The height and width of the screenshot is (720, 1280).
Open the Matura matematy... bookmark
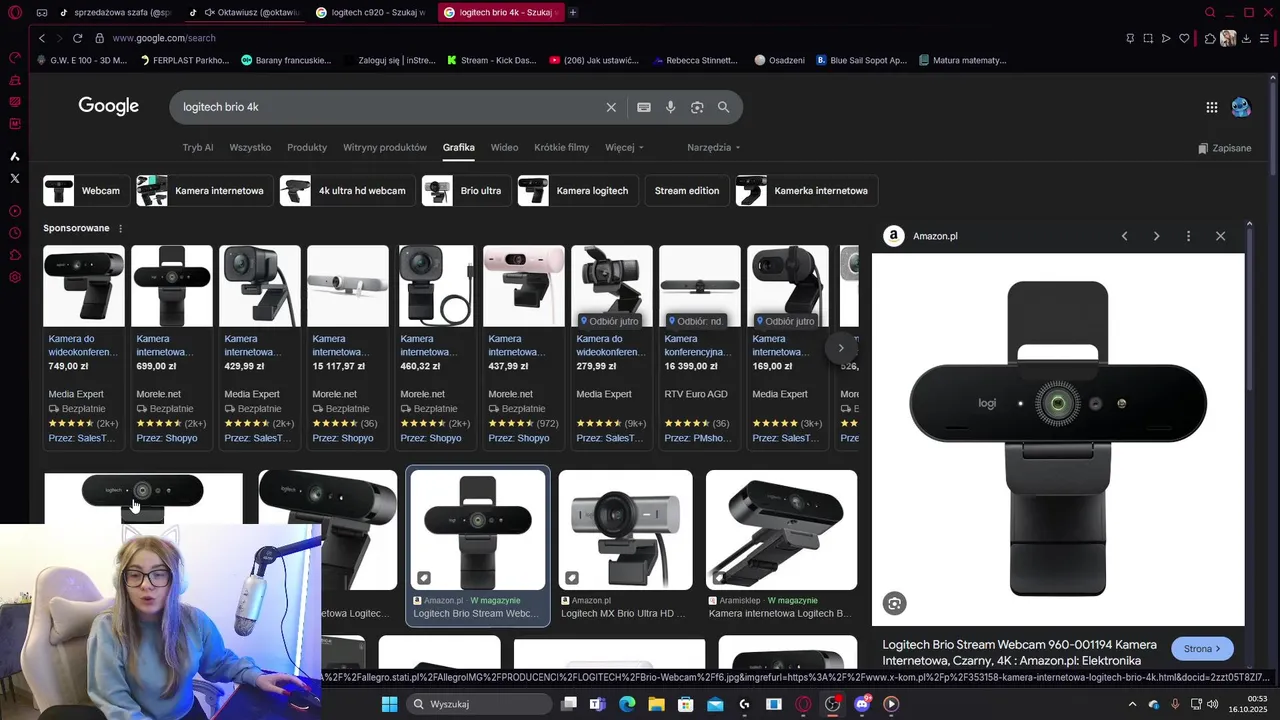[x=962, y=60]
